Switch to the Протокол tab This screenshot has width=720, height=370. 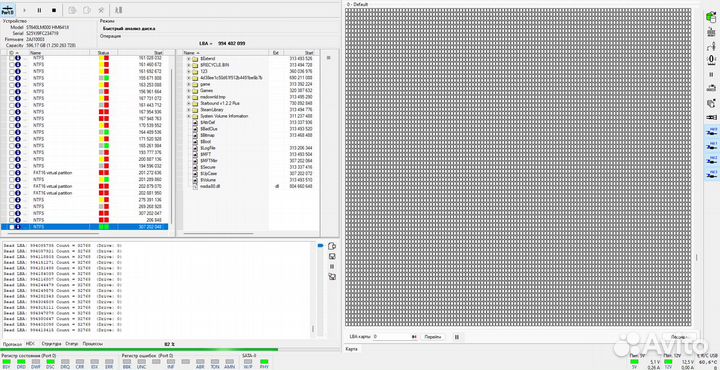point(12,344)
